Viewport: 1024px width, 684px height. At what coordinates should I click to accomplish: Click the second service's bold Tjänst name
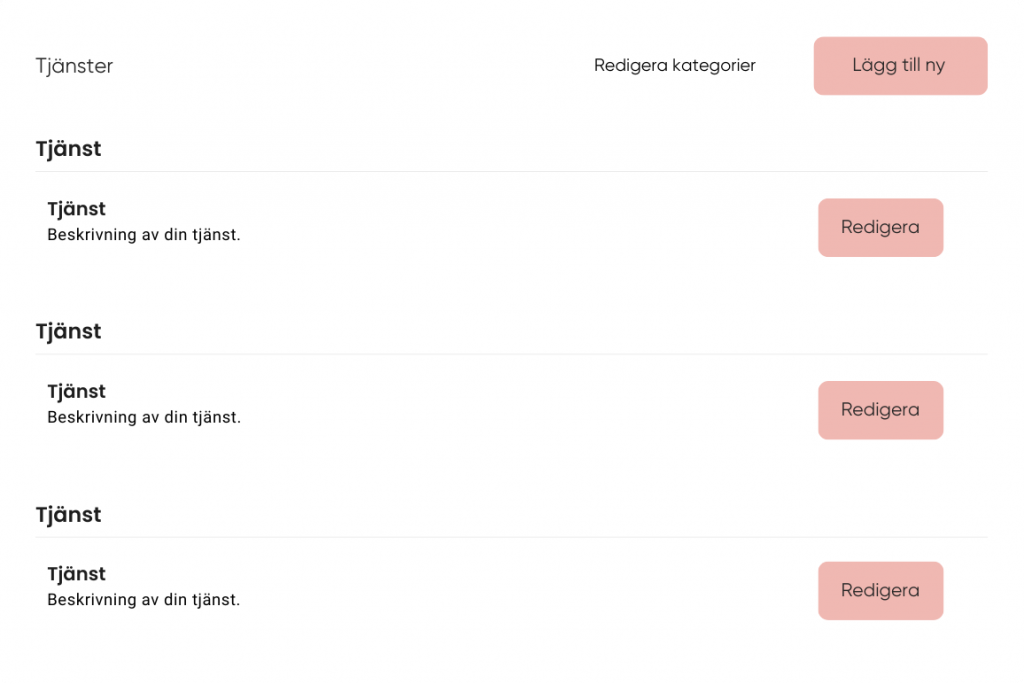pos(76,391)
